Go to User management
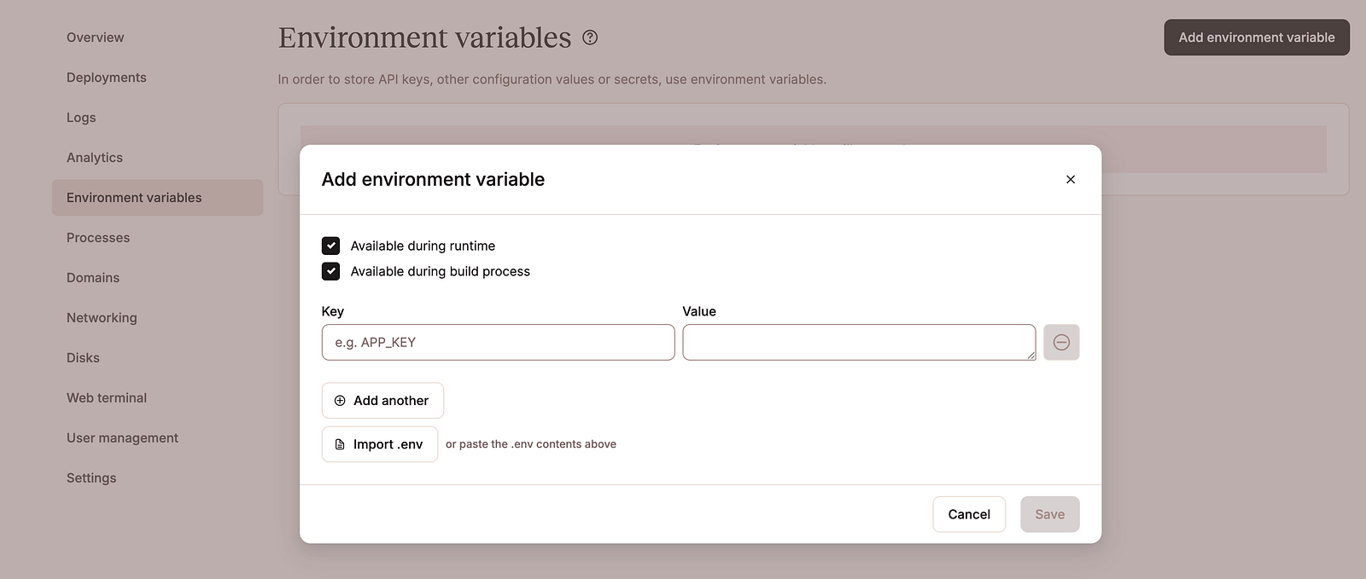The image size is (1366, 579). [122, 438]
